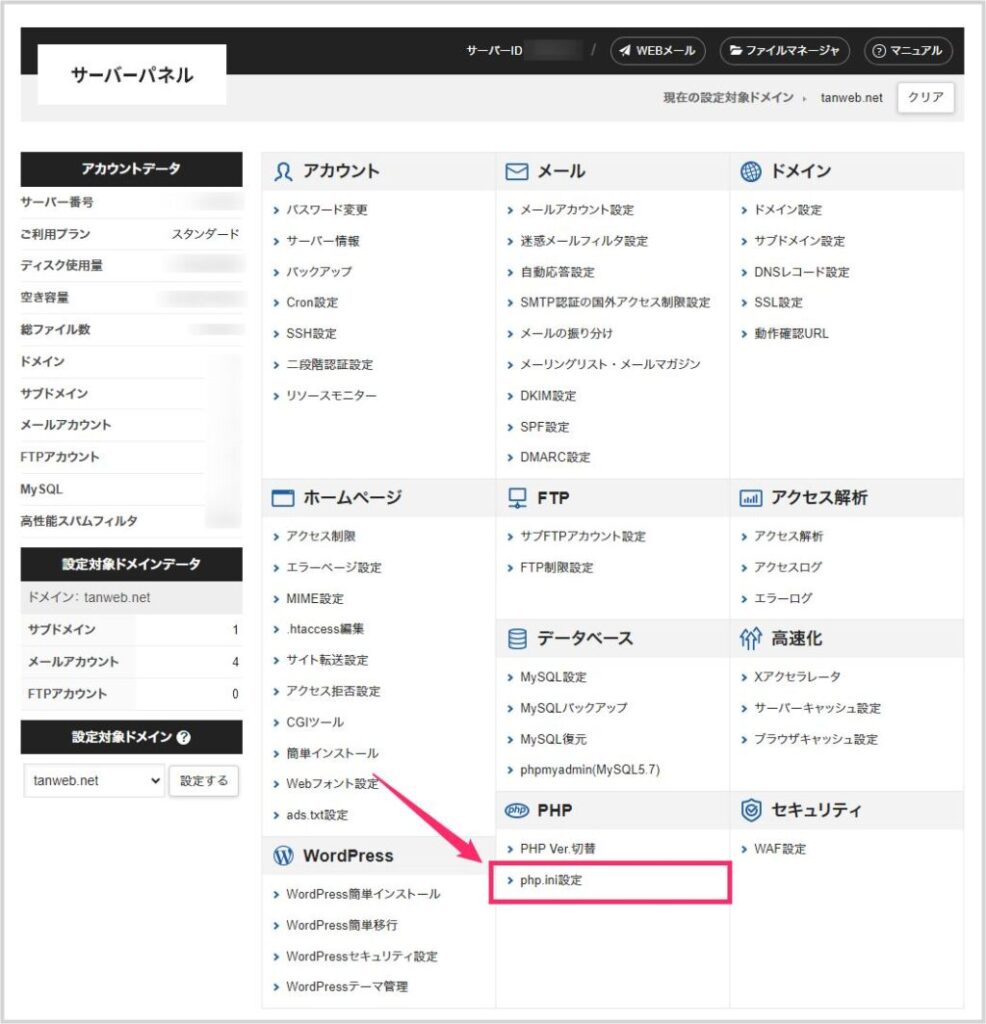This screenshot has width=986, height=1024.
Task: Open PHP Ver.切替 settings
Action: point(558,848)
